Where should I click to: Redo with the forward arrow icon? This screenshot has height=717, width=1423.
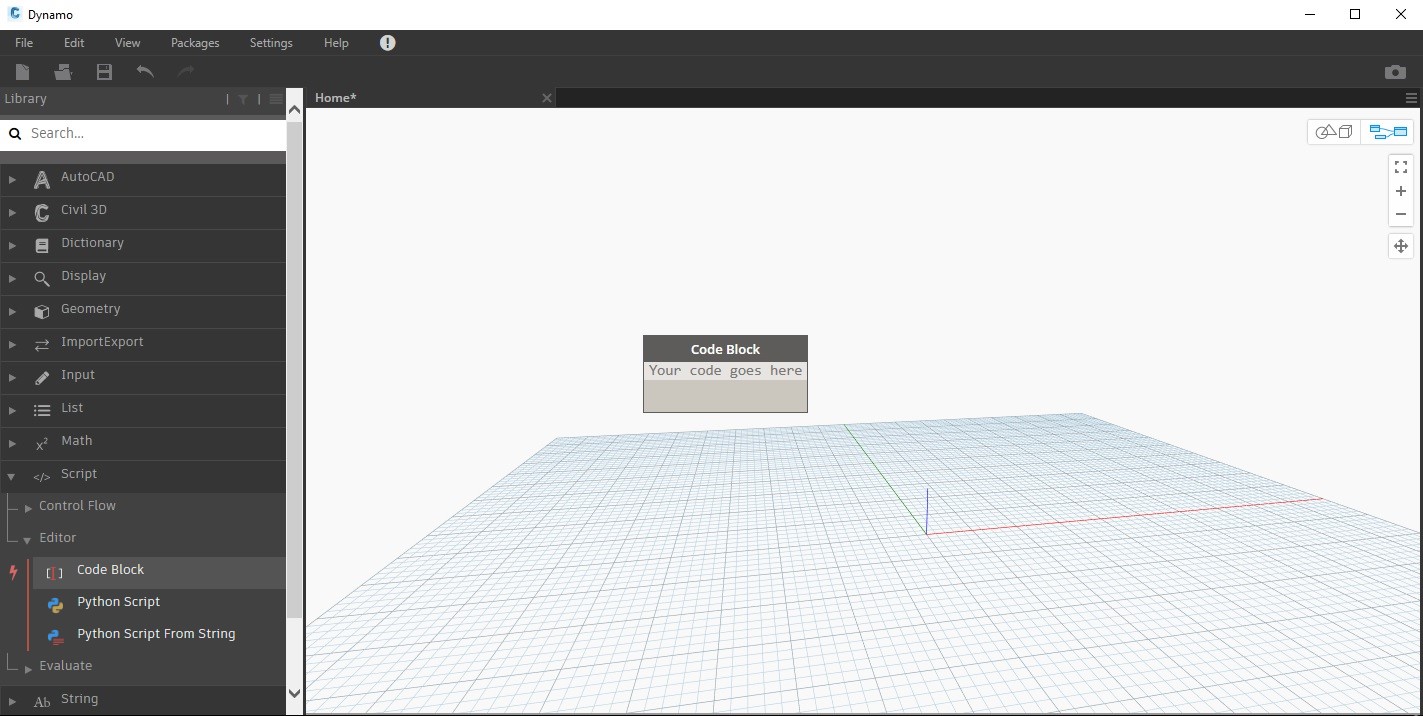tap(185, 71)
